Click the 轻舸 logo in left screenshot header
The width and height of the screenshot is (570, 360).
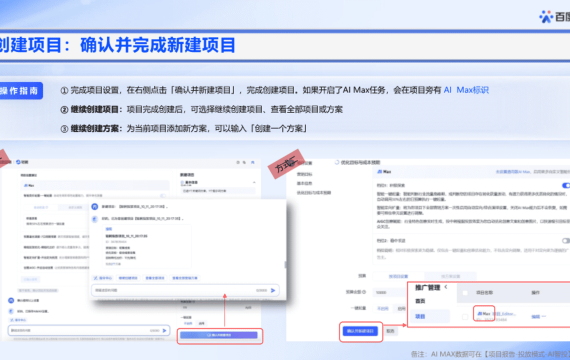(x=22, y=162)
